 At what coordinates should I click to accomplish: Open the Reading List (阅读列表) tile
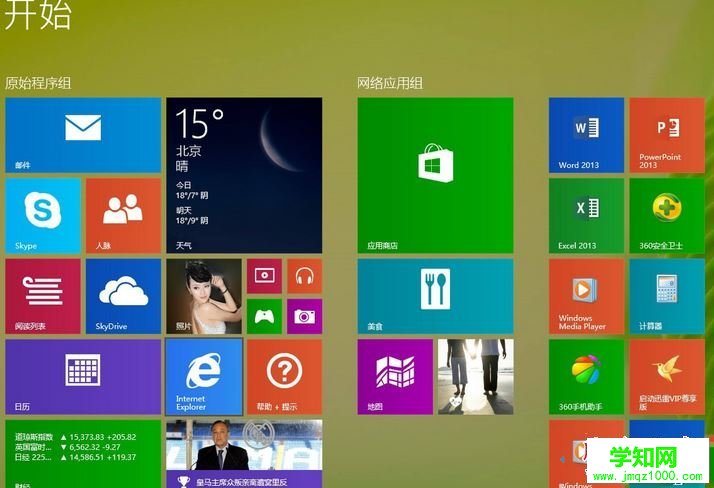43,296
